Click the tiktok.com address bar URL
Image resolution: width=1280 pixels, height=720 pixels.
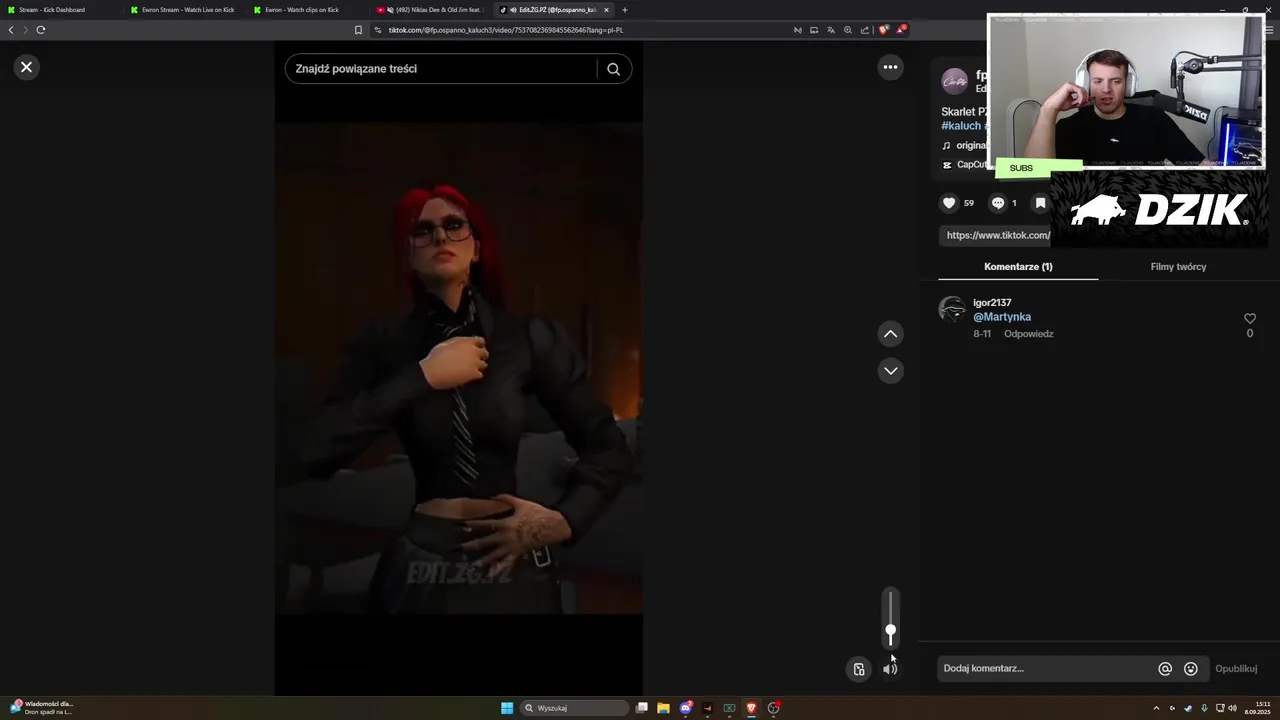(506, 30)
